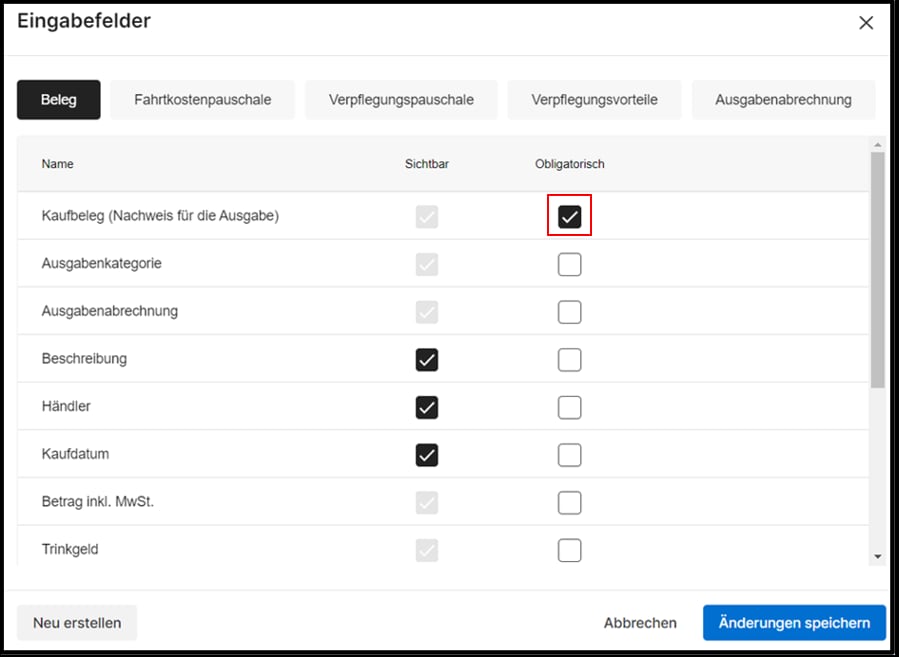The height and width of the screenshot is (657, 899).
Task: Toggle Kaufdatum visibility checkbox
Action: click(x=427, y=455)
